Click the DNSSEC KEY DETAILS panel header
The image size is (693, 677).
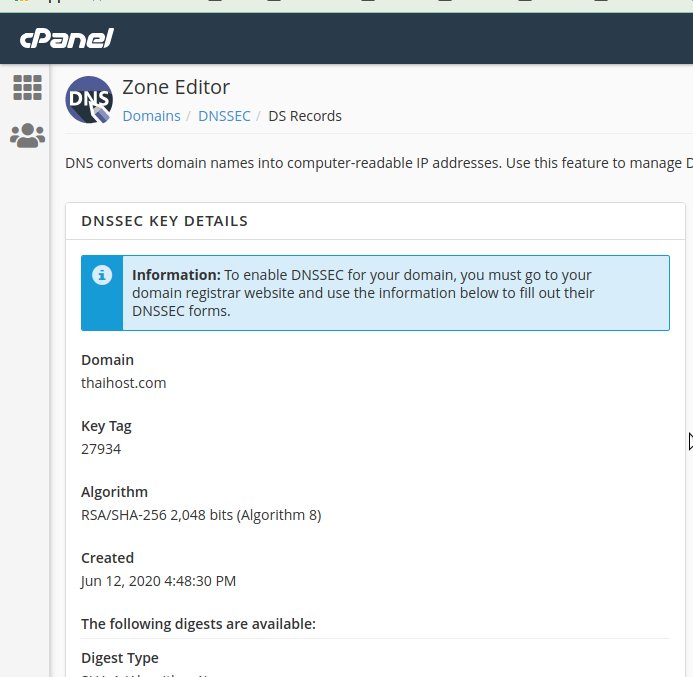coord(164,221)
